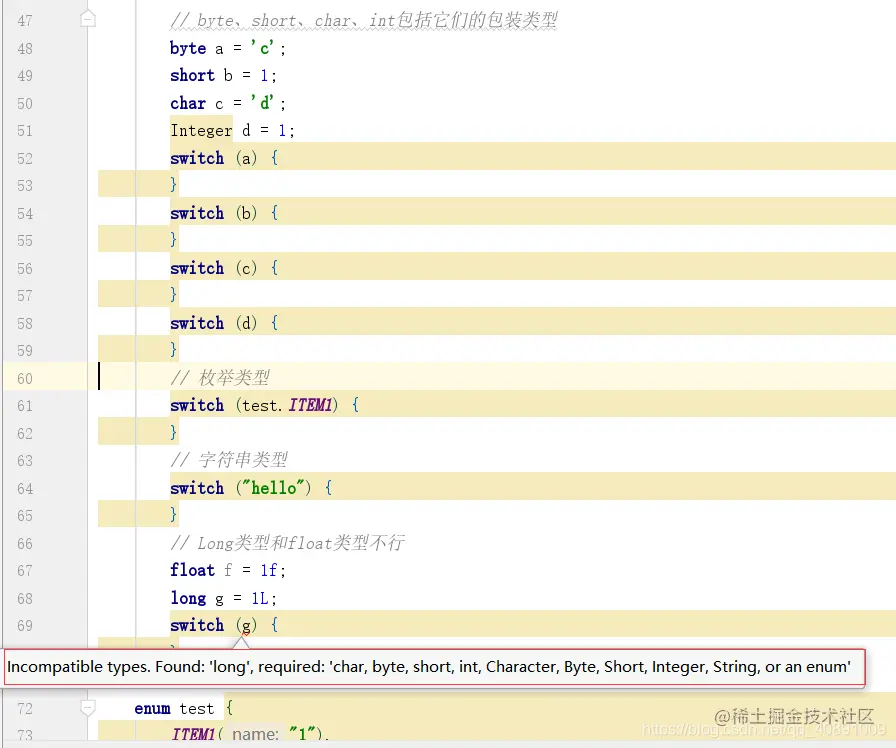Click the 'Integer' type on line 51
This screenshot has width=896, height=748.
pos(201,131)
